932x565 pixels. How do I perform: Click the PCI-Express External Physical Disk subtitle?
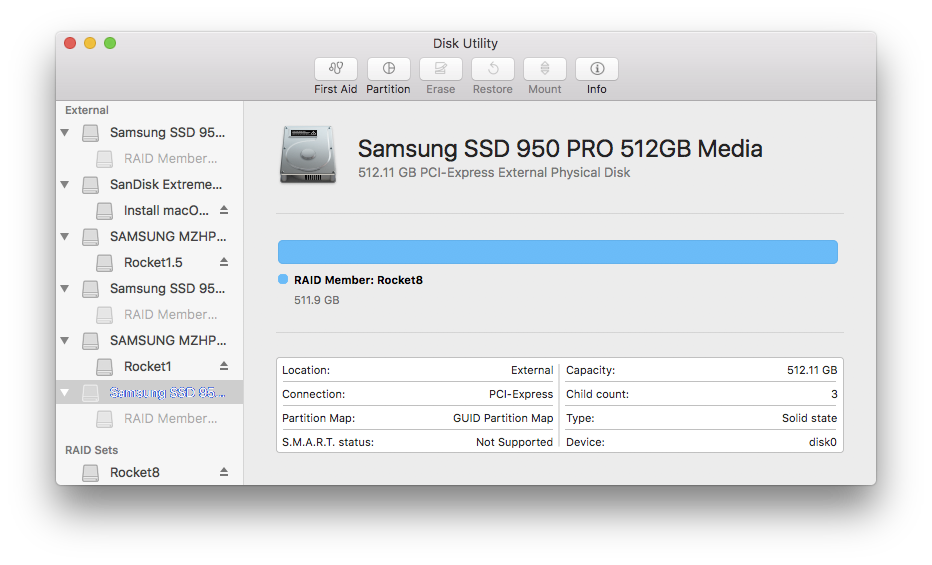point(494,172)
